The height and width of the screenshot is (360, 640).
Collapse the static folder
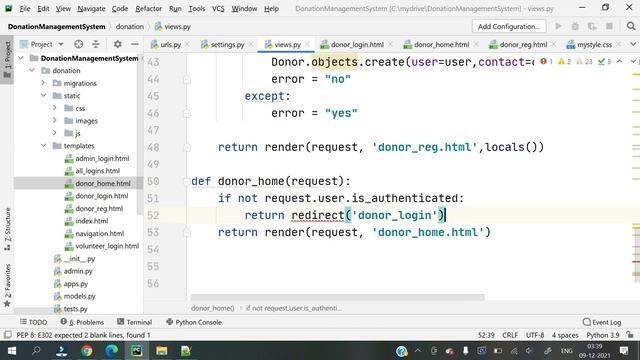(x=43, y=96)
